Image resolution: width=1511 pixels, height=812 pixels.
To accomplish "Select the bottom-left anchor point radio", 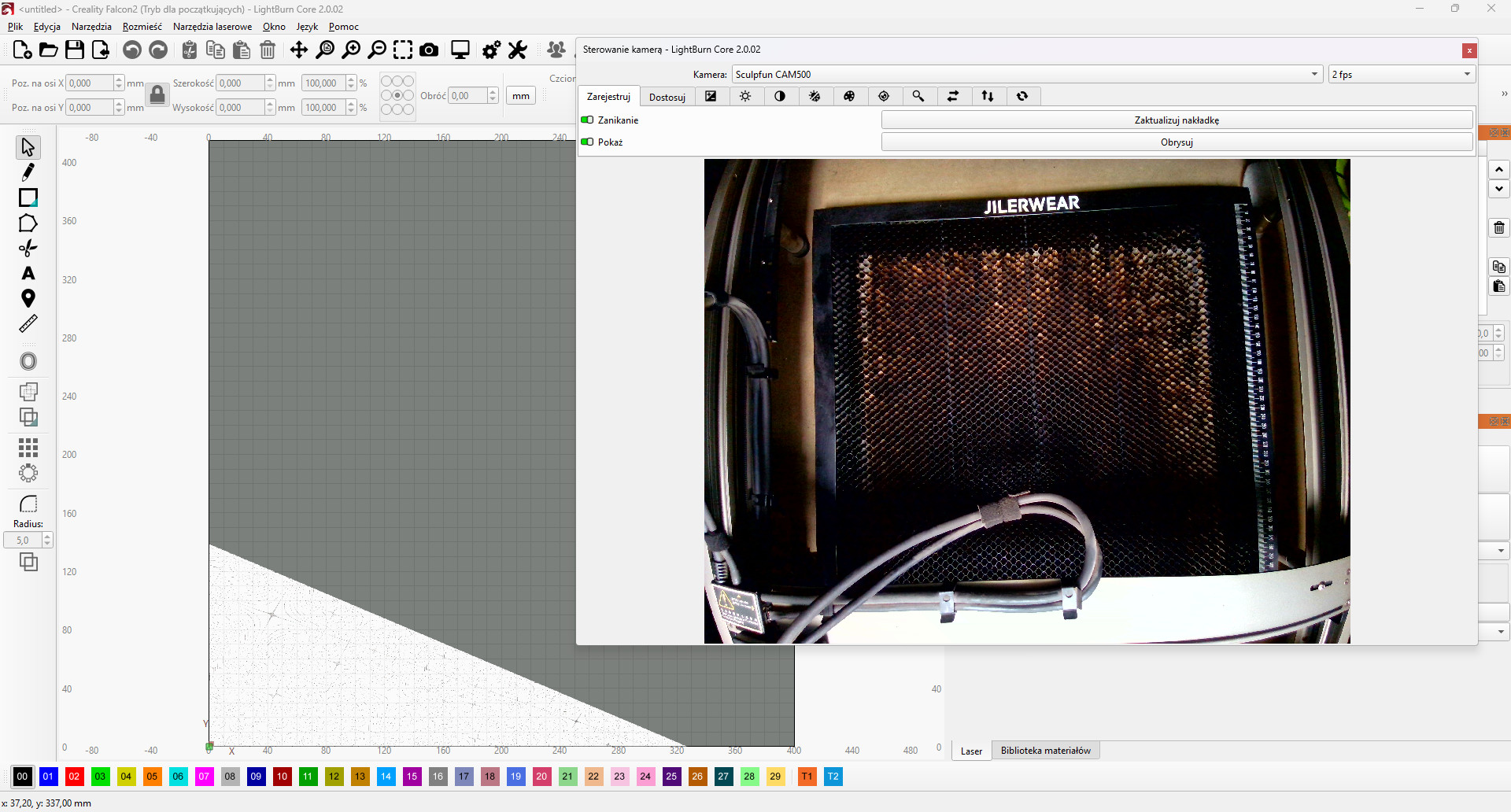I will (x=386, y=109).
